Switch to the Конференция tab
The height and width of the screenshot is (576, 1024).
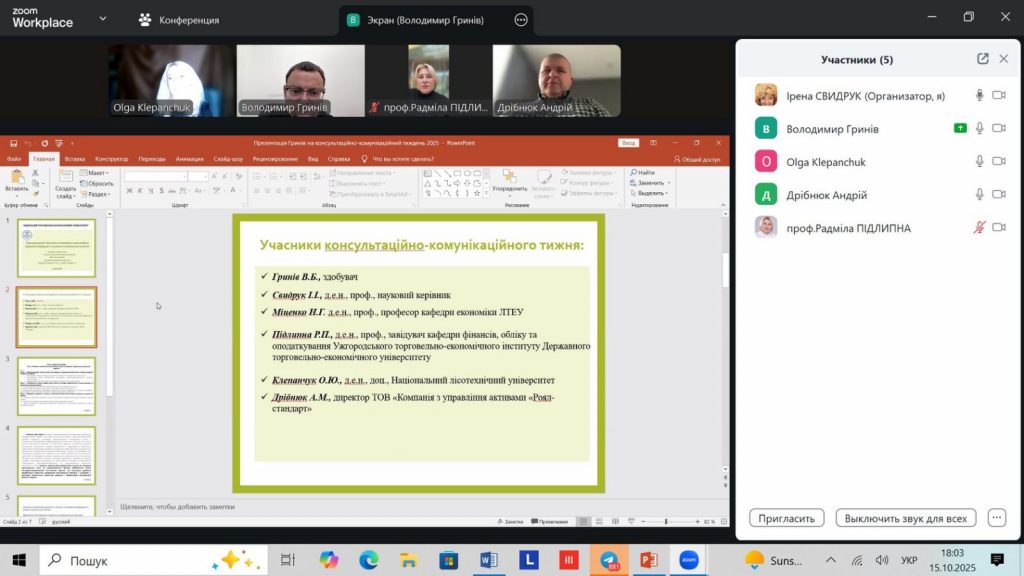click(180, 20)
